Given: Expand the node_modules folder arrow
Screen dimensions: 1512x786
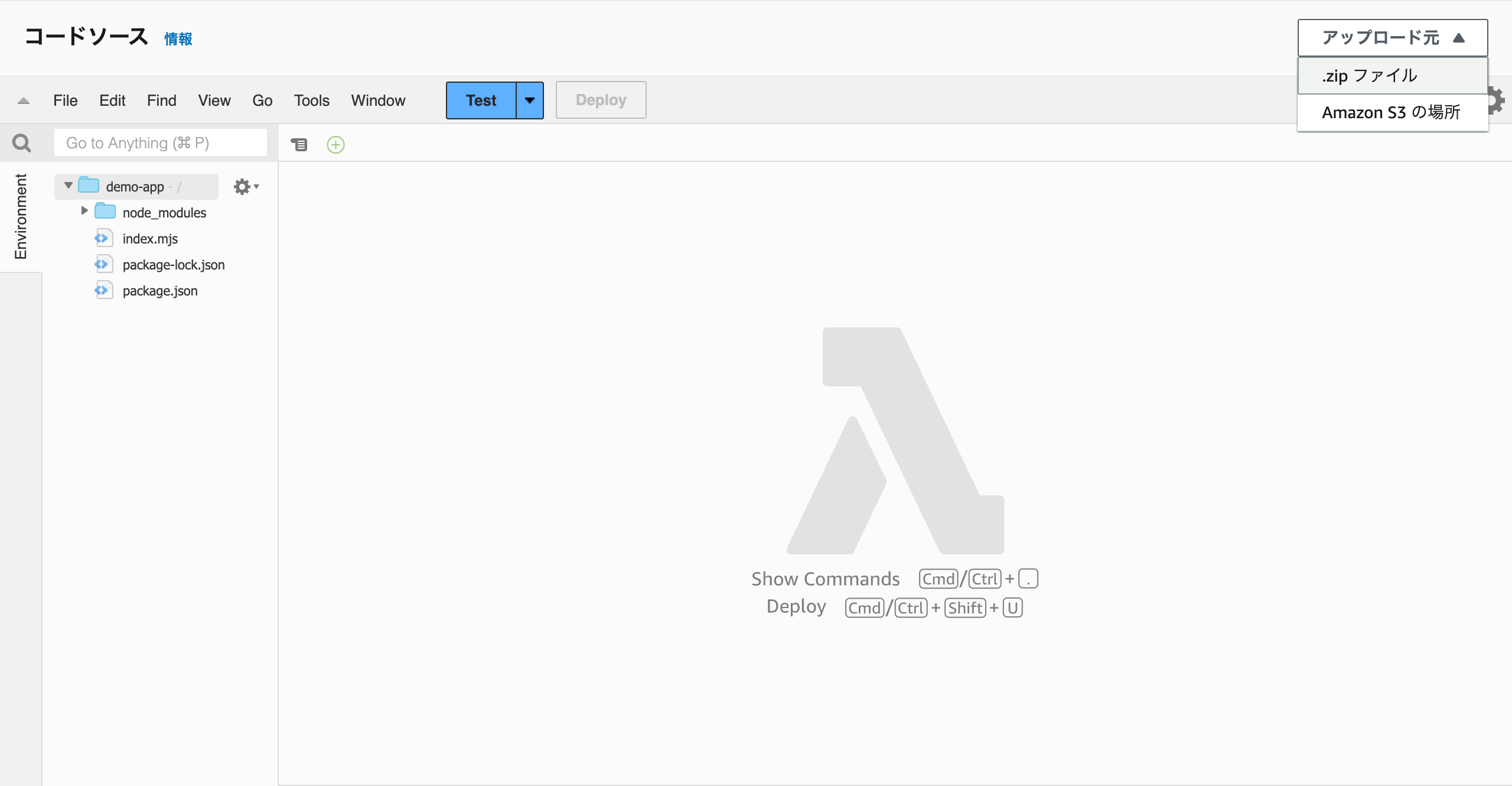Looking at the screenshot, I should [x=84, y=211].
